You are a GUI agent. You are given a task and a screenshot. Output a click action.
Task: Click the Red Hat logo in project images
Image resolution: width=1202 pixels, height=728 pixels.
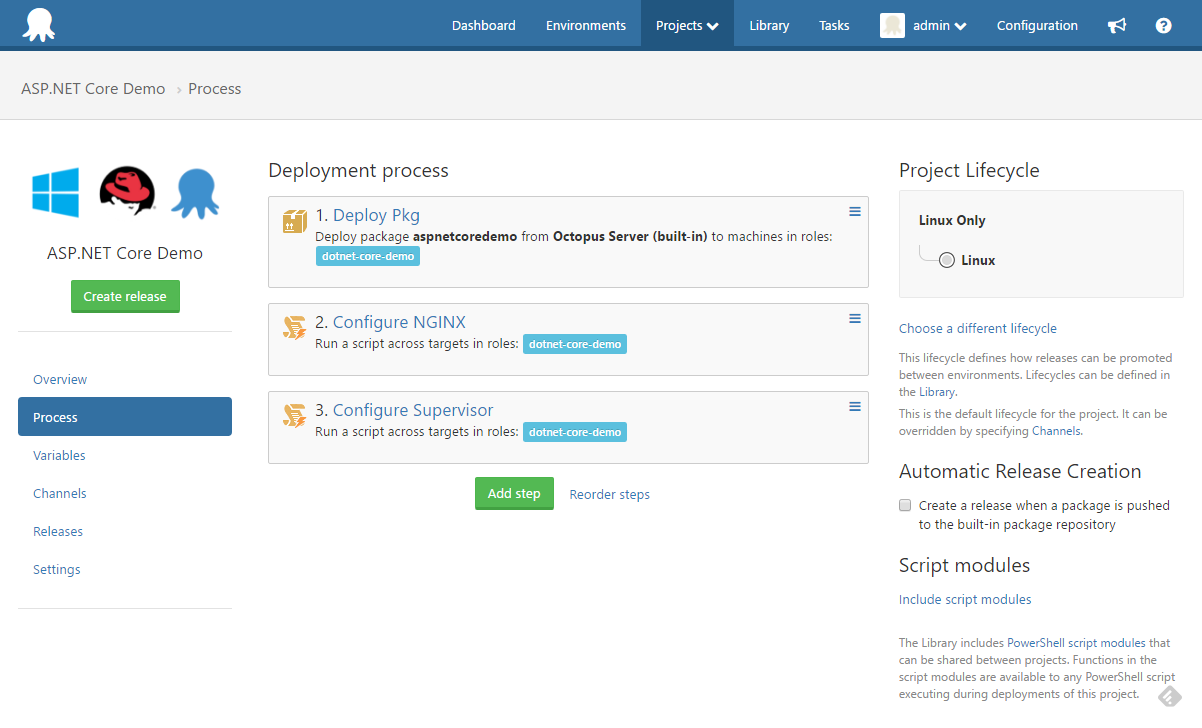(125, 192)
